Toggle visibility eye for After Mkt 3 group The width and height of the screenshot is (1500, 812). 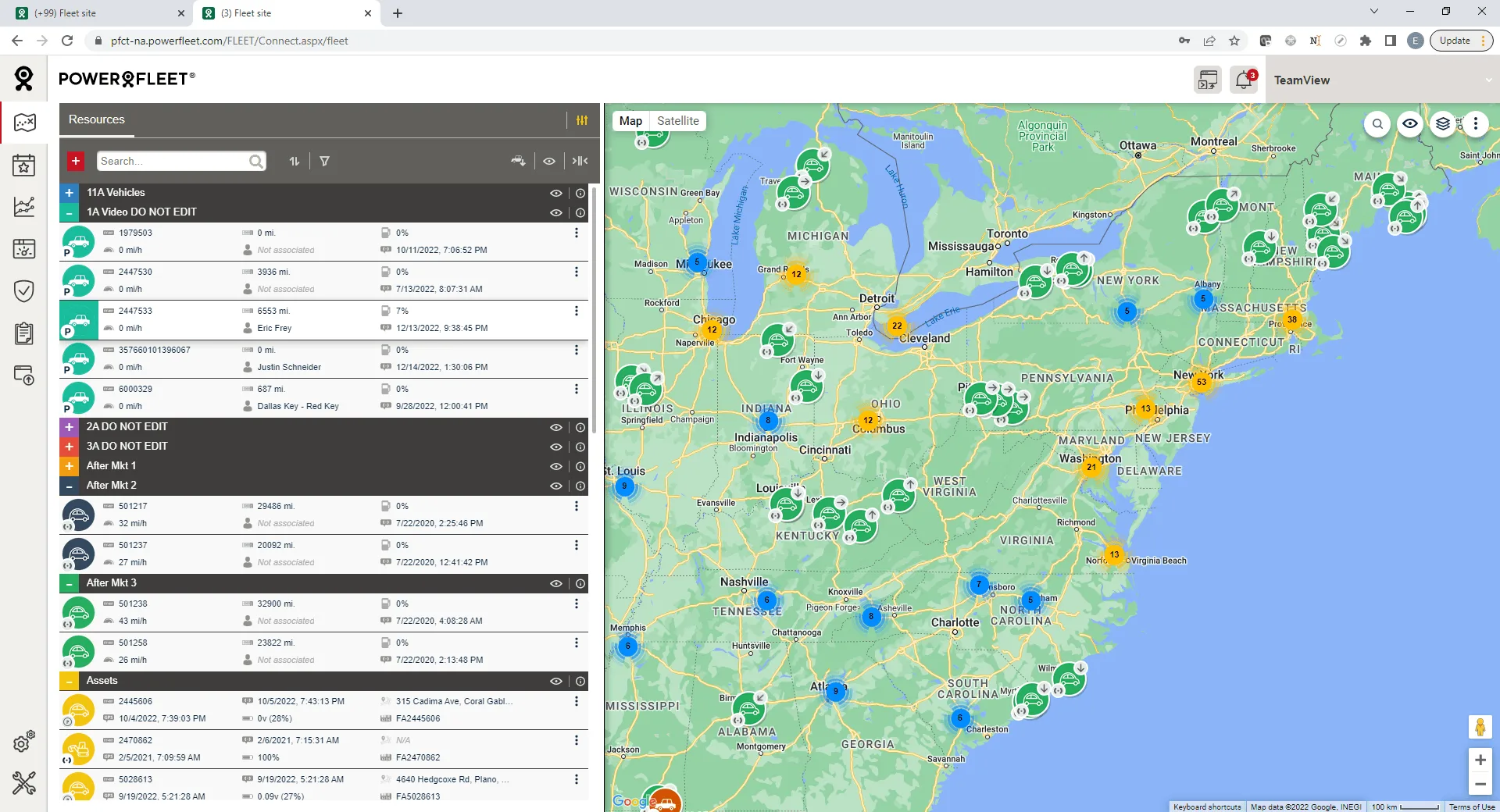555,583
